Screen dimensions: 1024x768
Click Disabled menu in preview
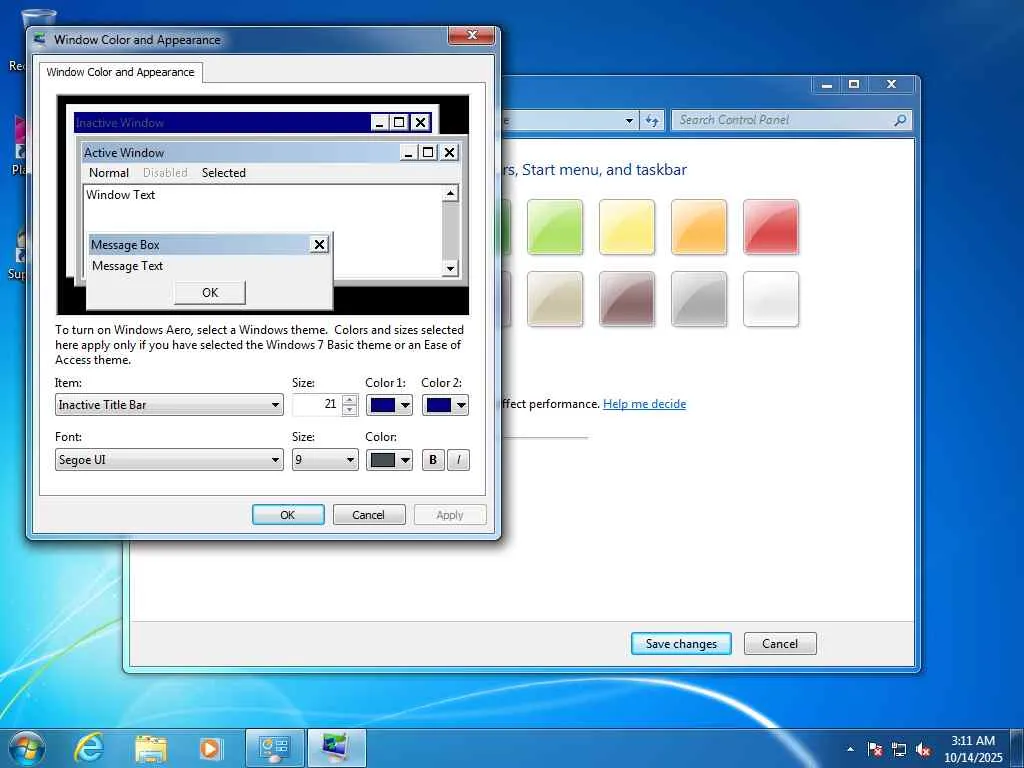tap(165, 172)
